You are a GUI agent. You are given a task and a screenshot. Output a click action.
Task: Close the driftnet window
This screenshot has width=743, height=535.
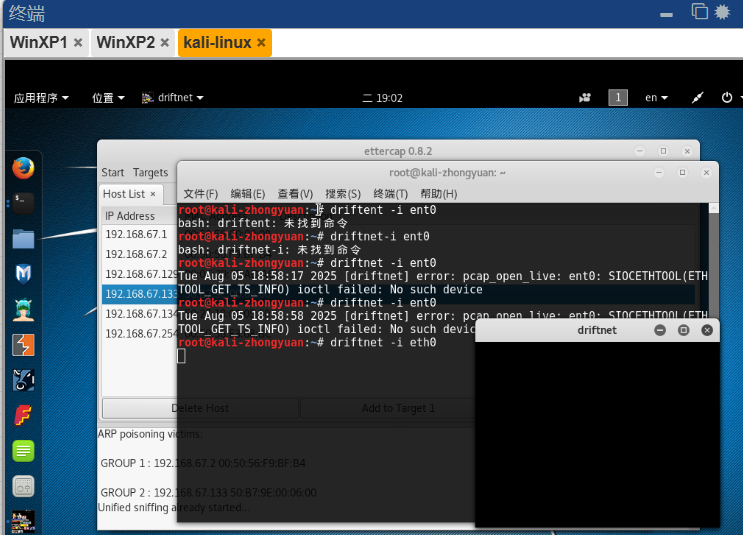pos(707,330)
